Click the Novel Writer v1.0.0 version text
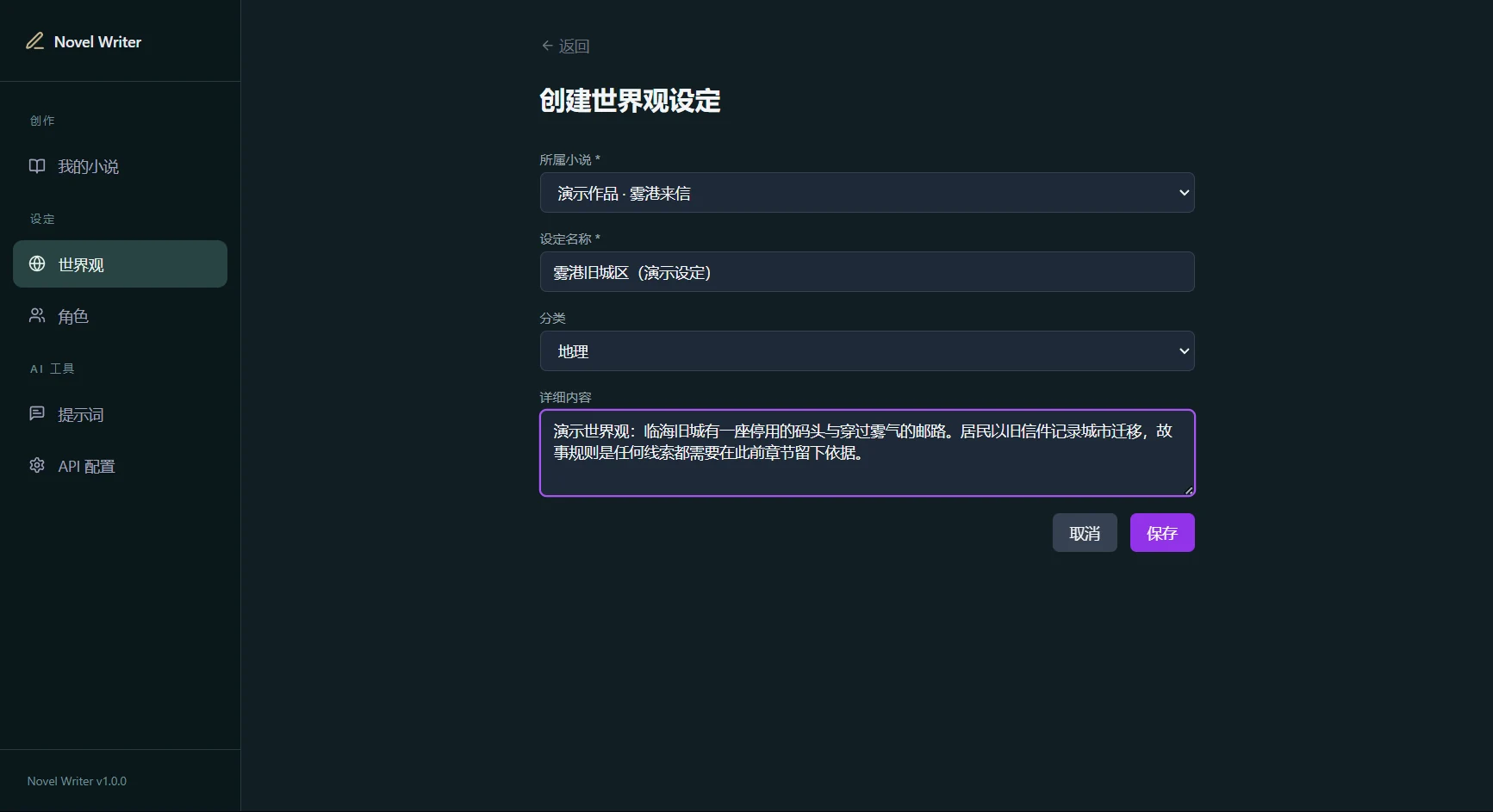The image size is (1493, 812). pos(77,781)
